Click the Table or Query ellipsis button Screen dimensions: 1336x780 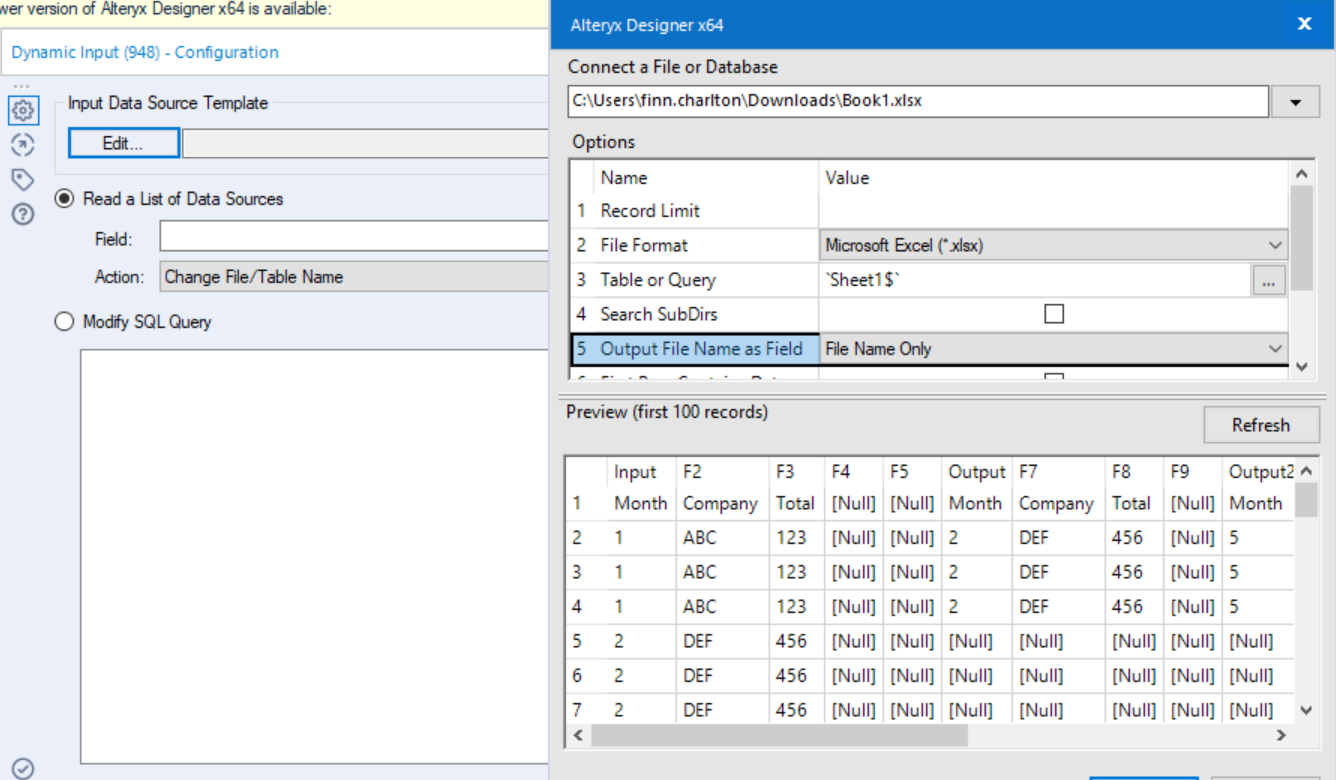tap(1268, 282)
